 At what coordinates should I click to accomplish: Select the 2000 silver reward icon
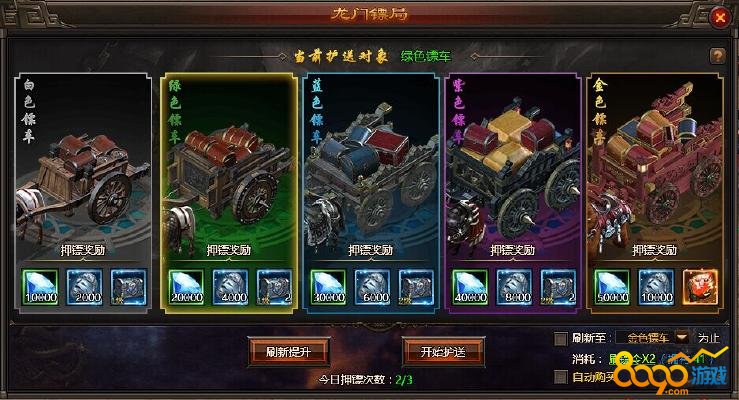(84, 287)
